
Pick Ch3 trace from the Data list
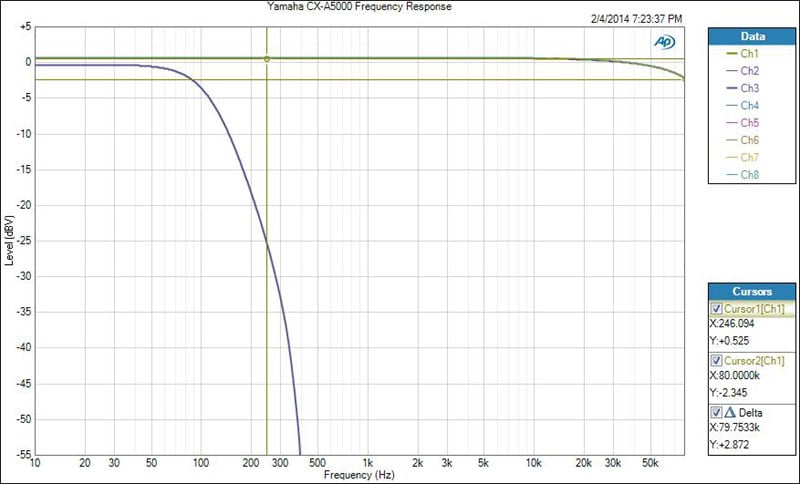pos(750,88)
